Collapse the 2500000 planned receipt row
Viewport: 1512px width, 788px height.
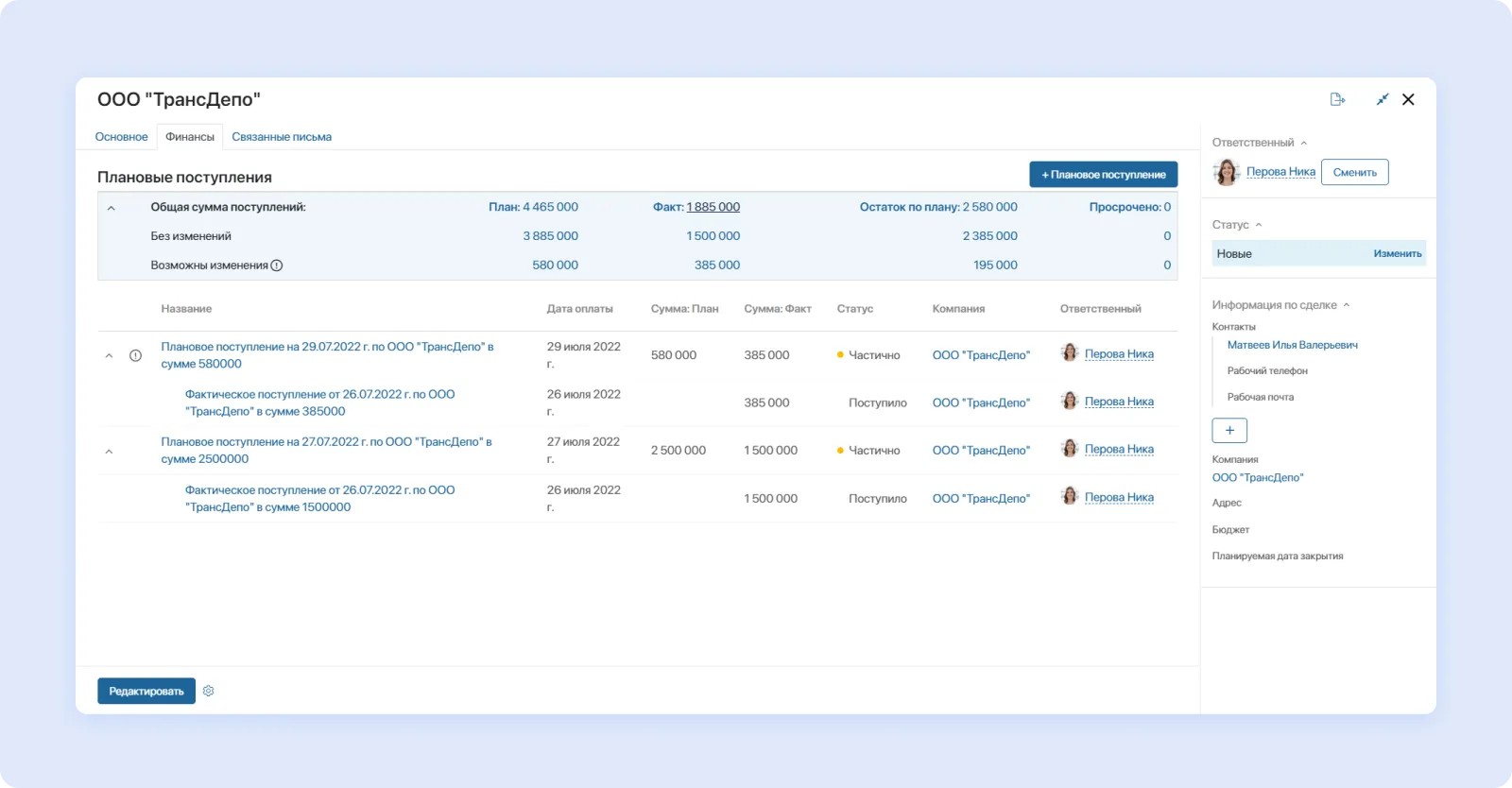pos(109,452)
